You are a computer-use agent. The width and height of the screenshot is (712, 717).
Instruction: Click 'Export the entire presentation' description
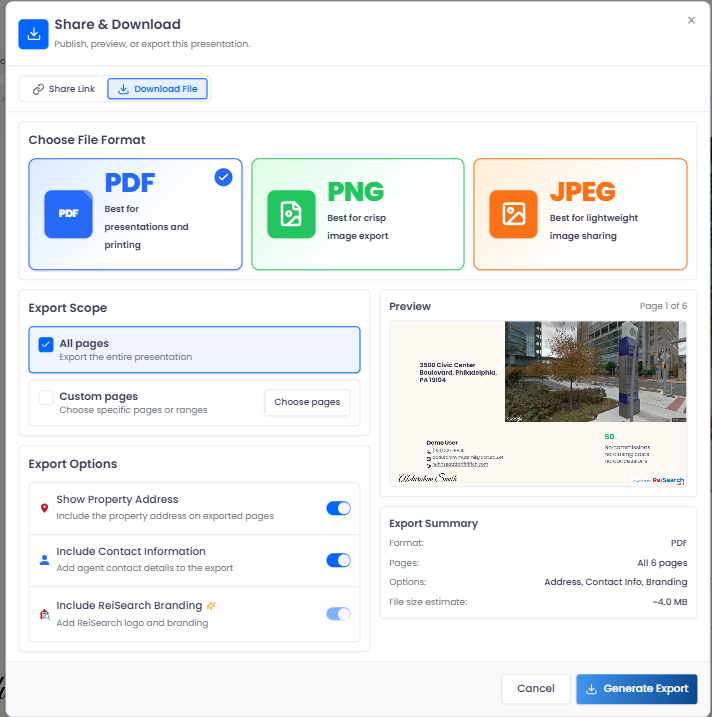click(126, 357)
